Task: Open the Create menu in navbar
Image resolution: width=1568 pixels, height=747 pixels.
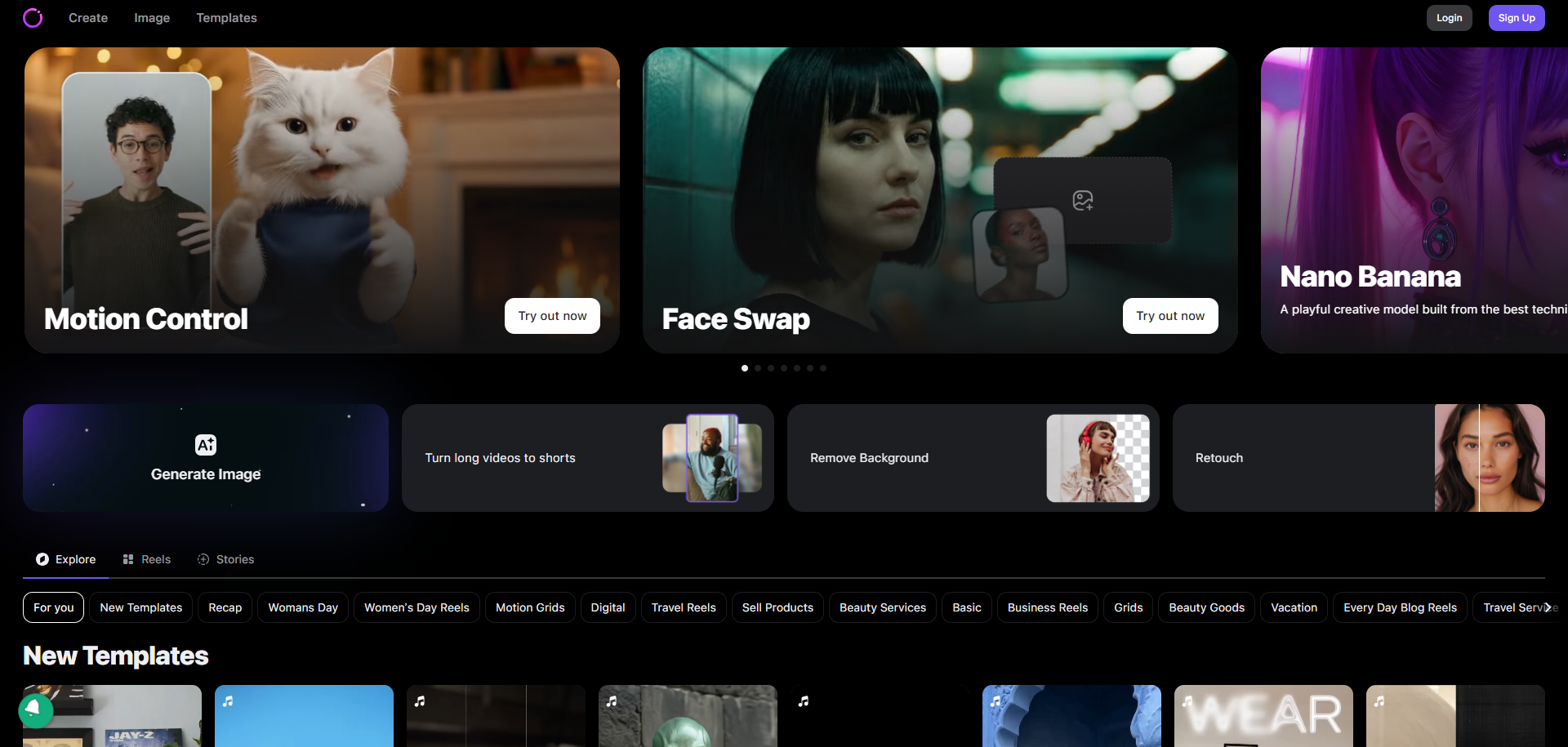Action: point(88,18)
